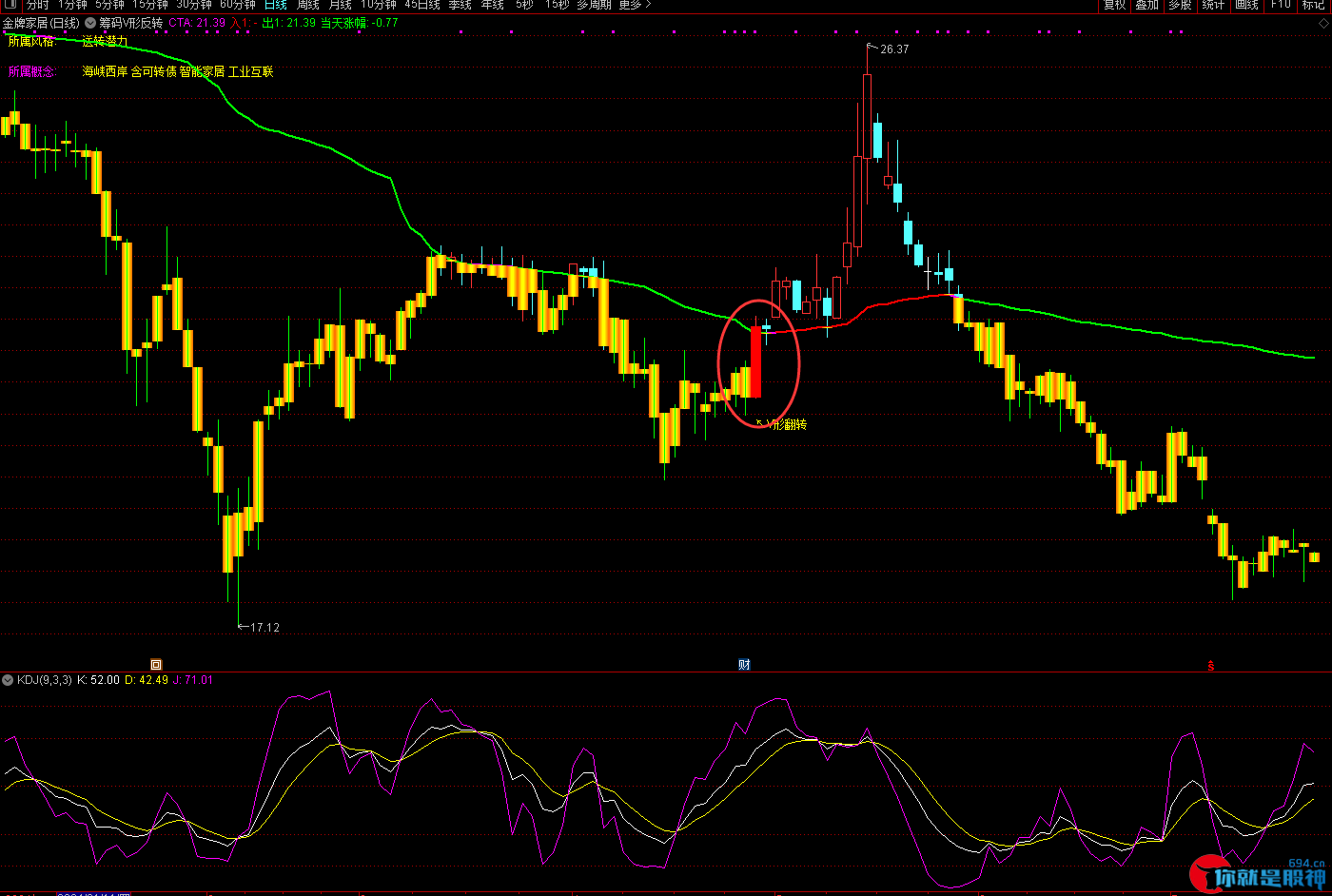Click the orange square event marker icon
Viewport: 1332px width, 896px height.
coord(156,665)
